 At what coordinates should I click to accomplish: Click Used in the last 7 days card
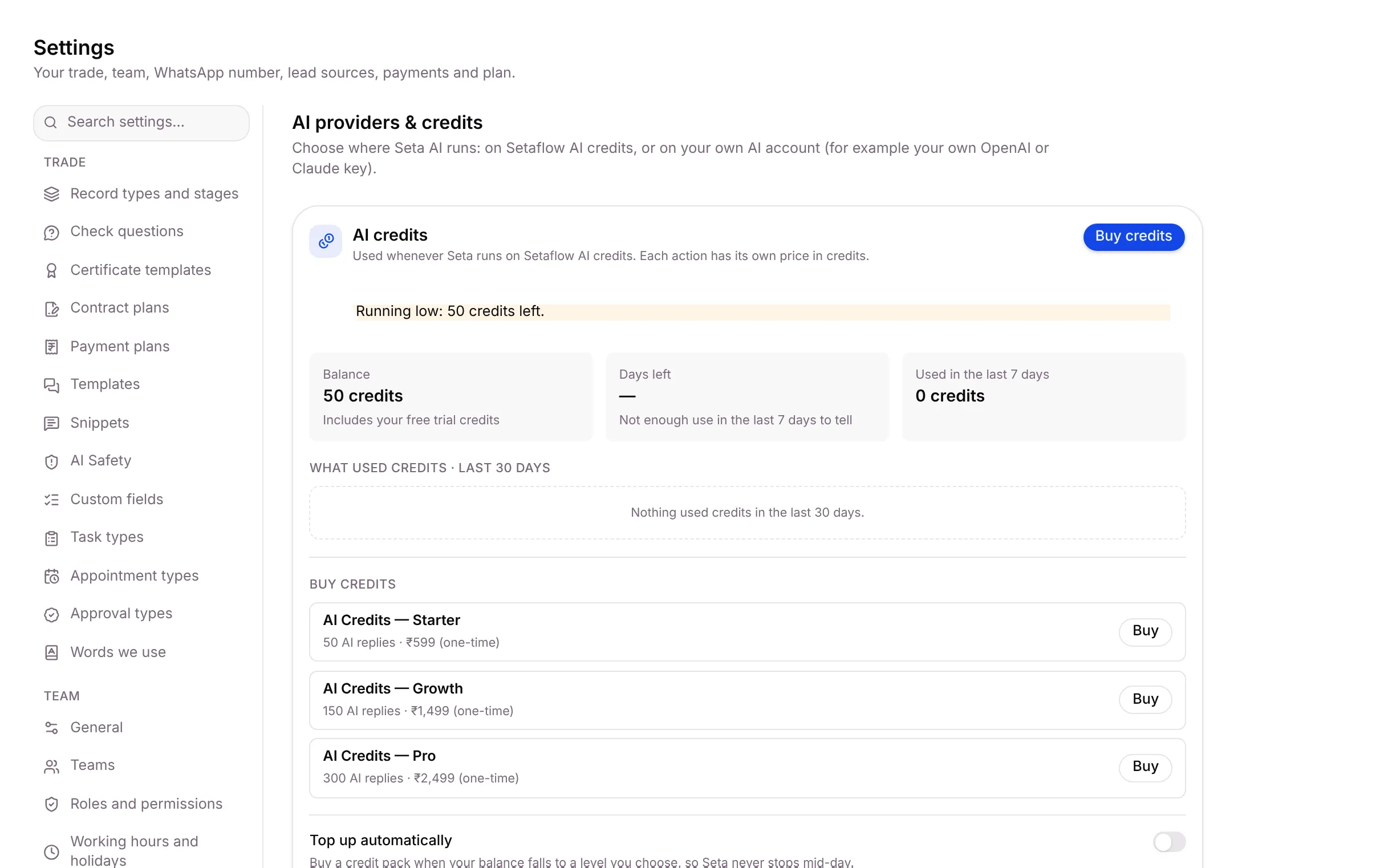[x=1043, y=397]
